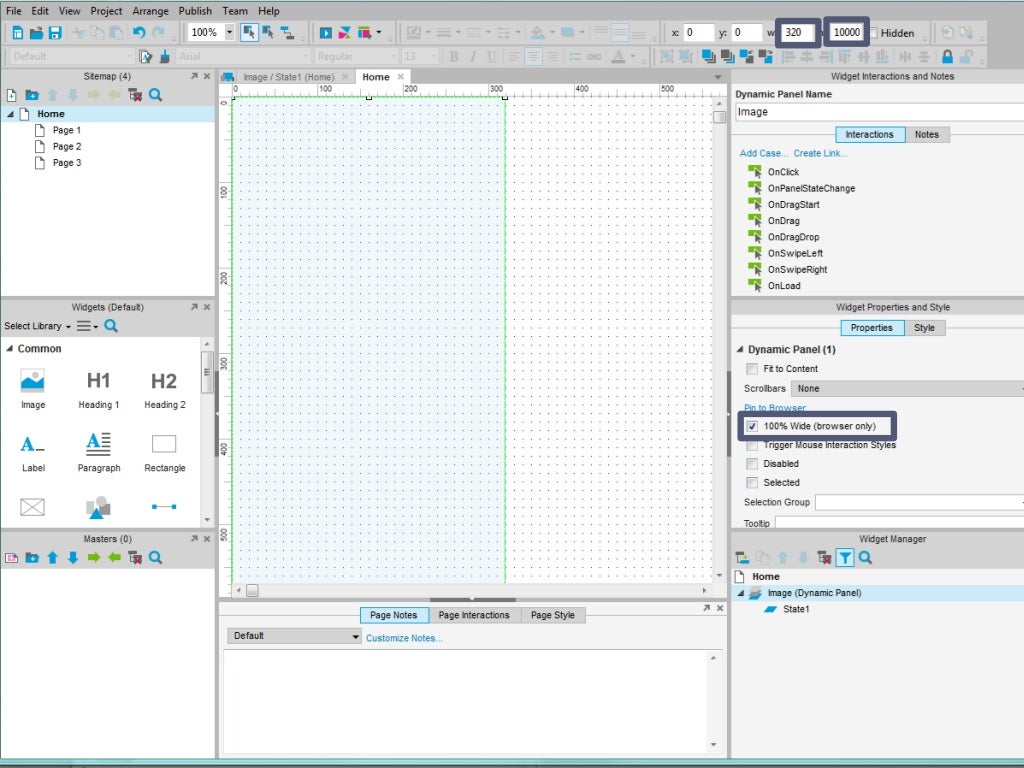Click the Customize Notes... link
The height and width of the screenshot is (768, 1024).
404,638
